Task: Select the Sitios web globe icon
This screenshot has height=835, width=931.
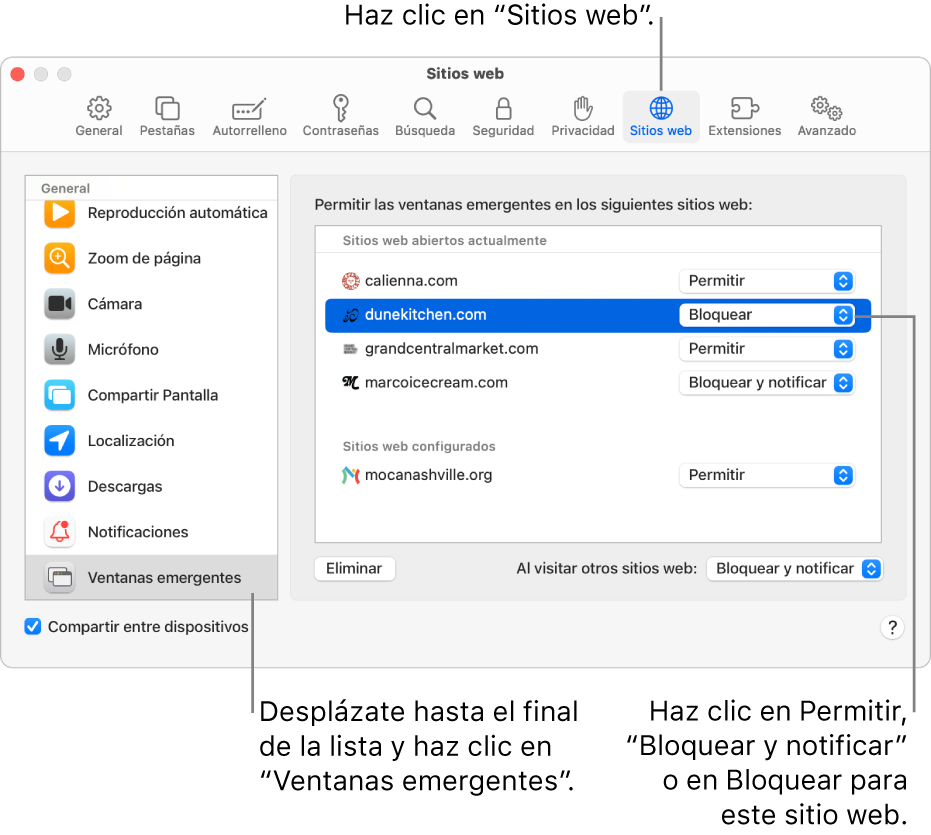Action: click(x=660, y=113)
